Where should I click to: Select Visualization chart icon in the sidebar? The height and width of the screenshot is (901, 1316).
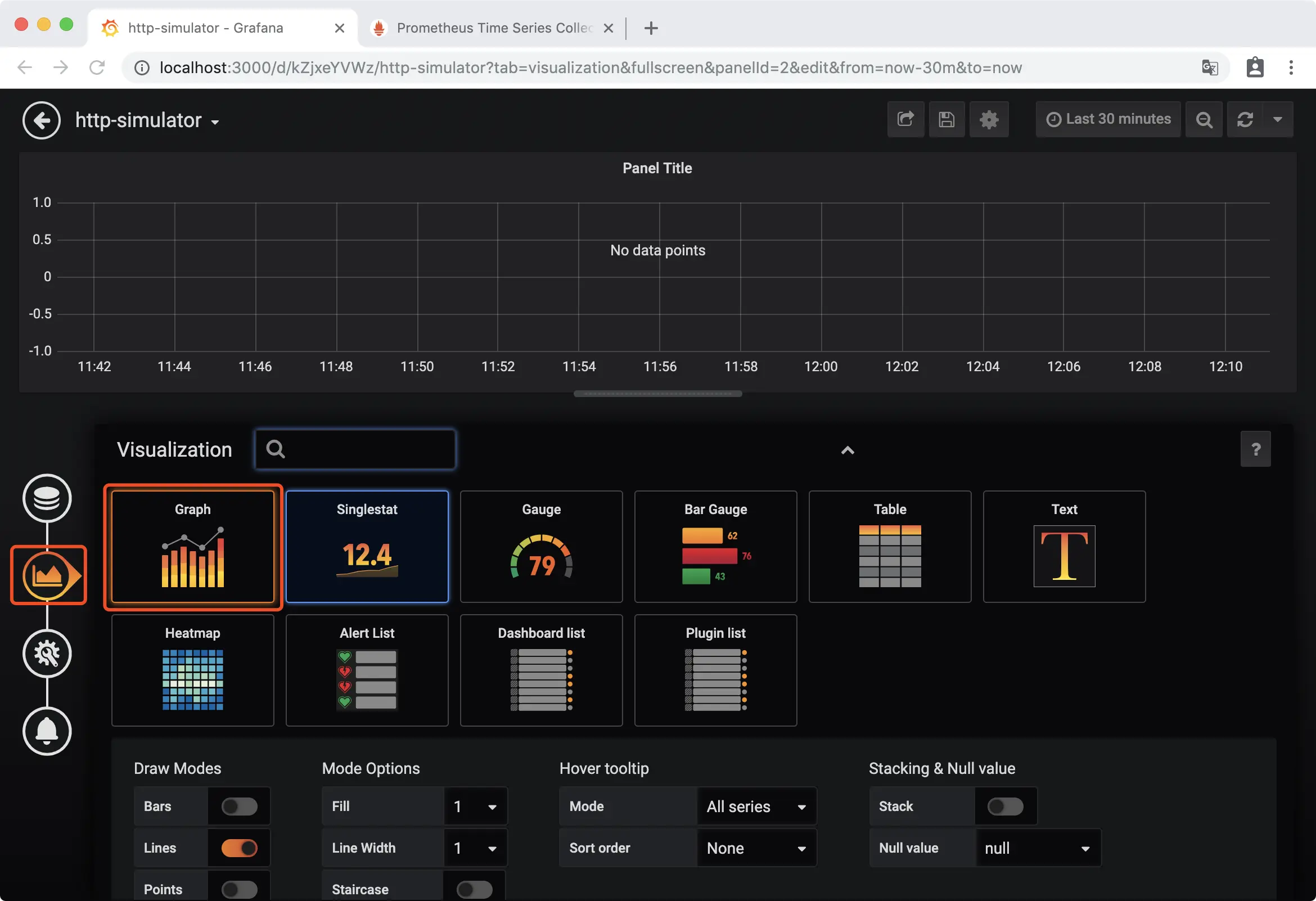click(48, 575)
